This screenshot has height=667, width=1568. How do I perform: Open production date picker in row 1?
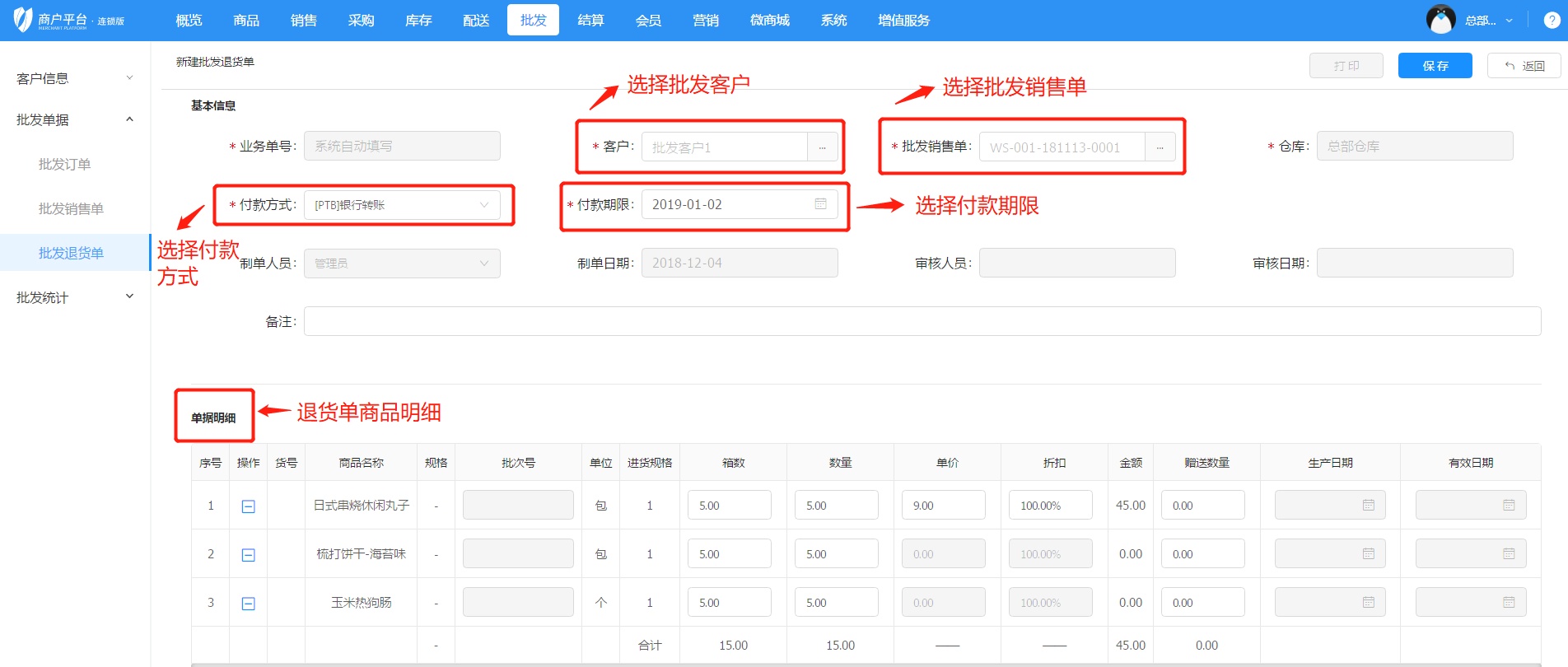[x=1368, y=506]
